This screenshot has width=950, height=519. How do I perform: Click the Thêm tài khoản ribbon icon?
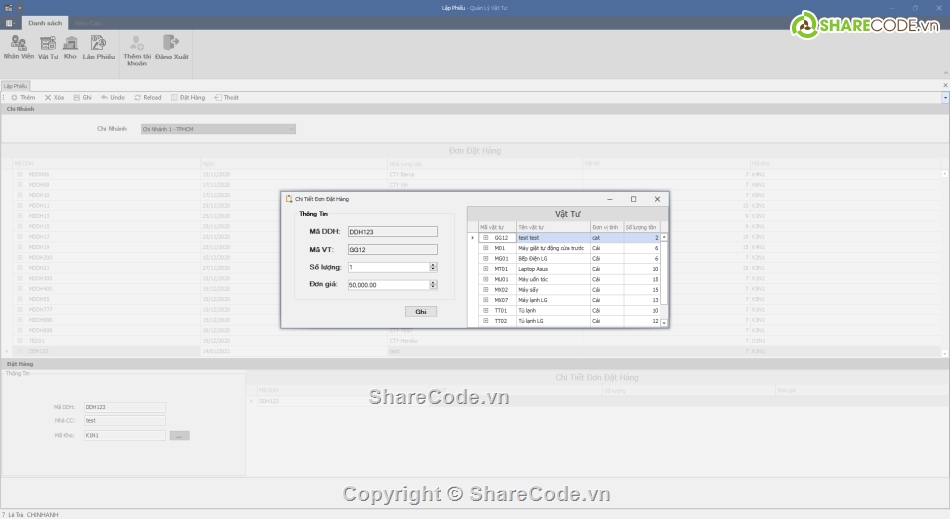pyautogui.click(x=137, y=50)
